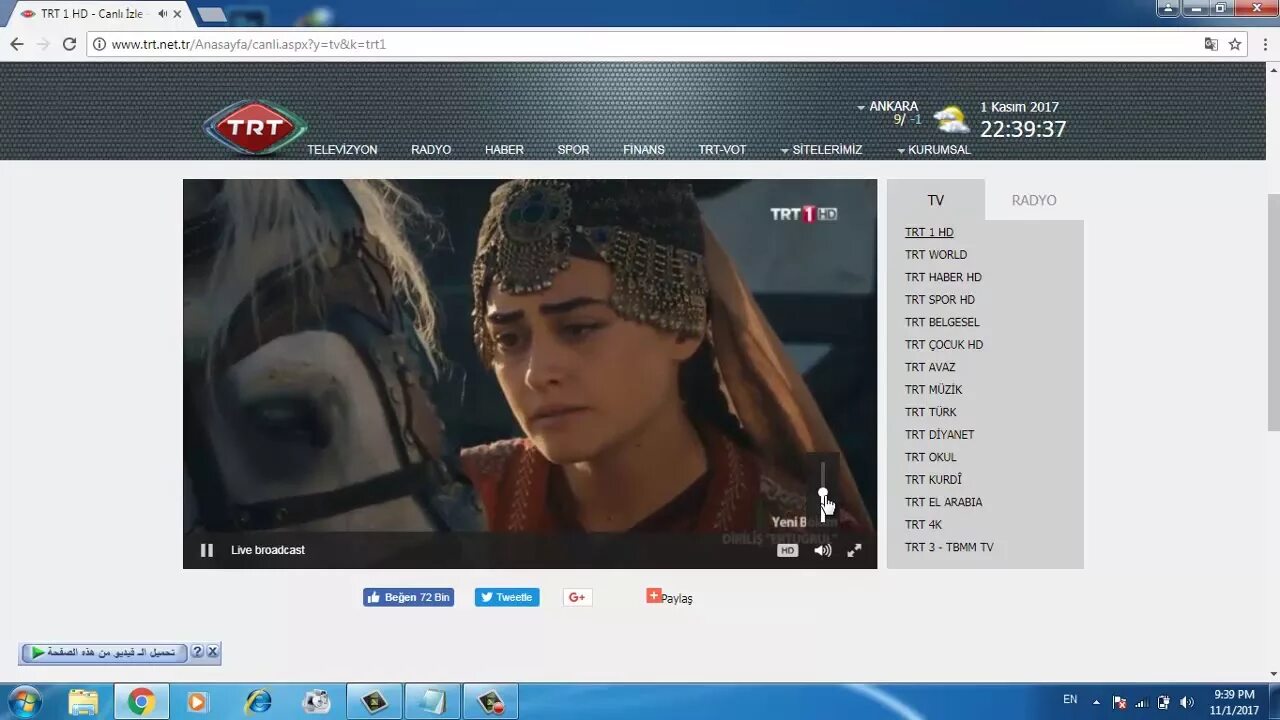This screenshot has width=1280, height=720.
Task: Select the TRT EL ARABIA channel
Action: (944, 502)
